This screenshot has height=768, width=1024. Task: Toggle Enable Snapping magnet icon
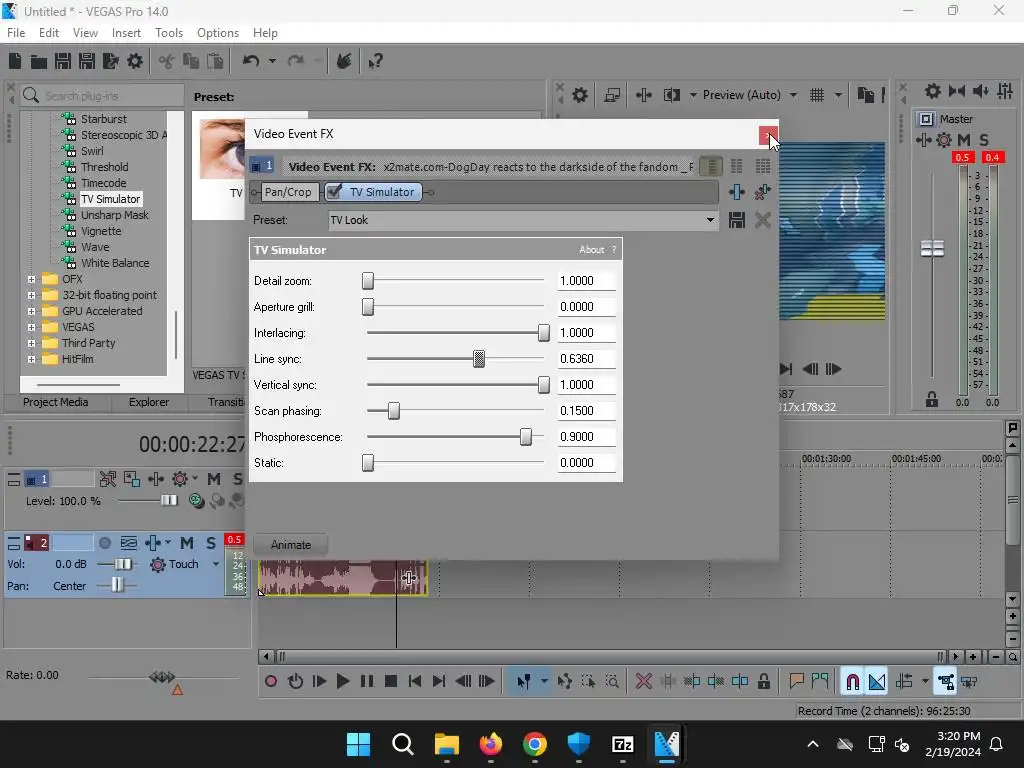click(852, 682)
